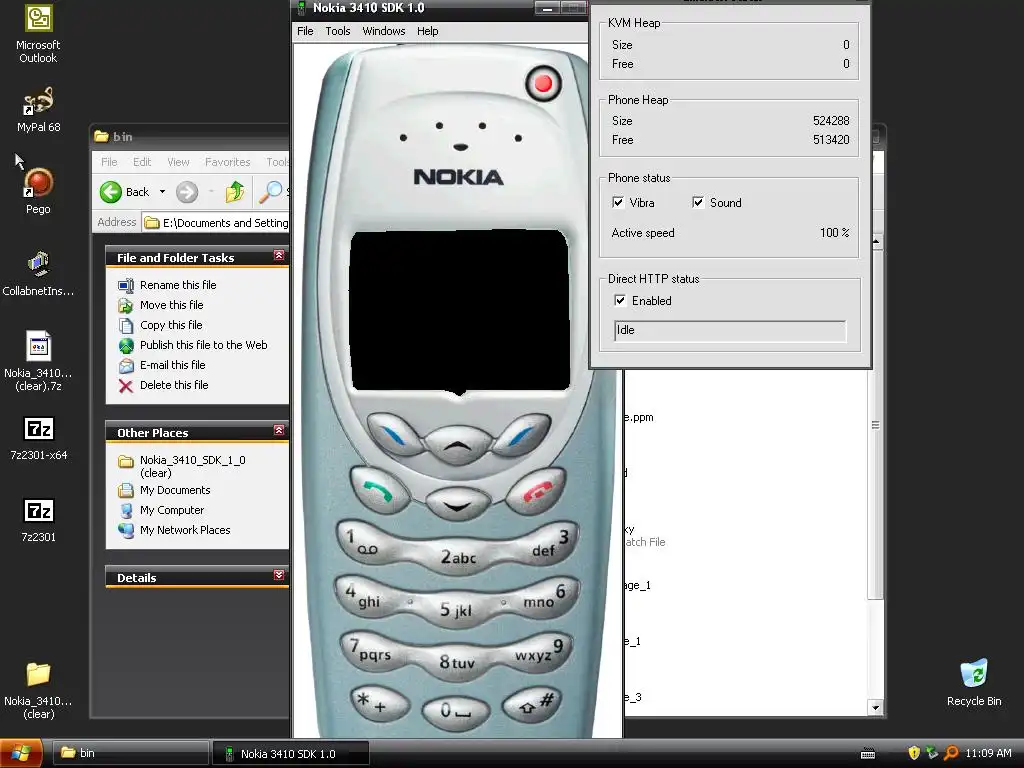
Task: Click Publish this file to the Web
Action: pyautogui.click(x=203, y=345)
